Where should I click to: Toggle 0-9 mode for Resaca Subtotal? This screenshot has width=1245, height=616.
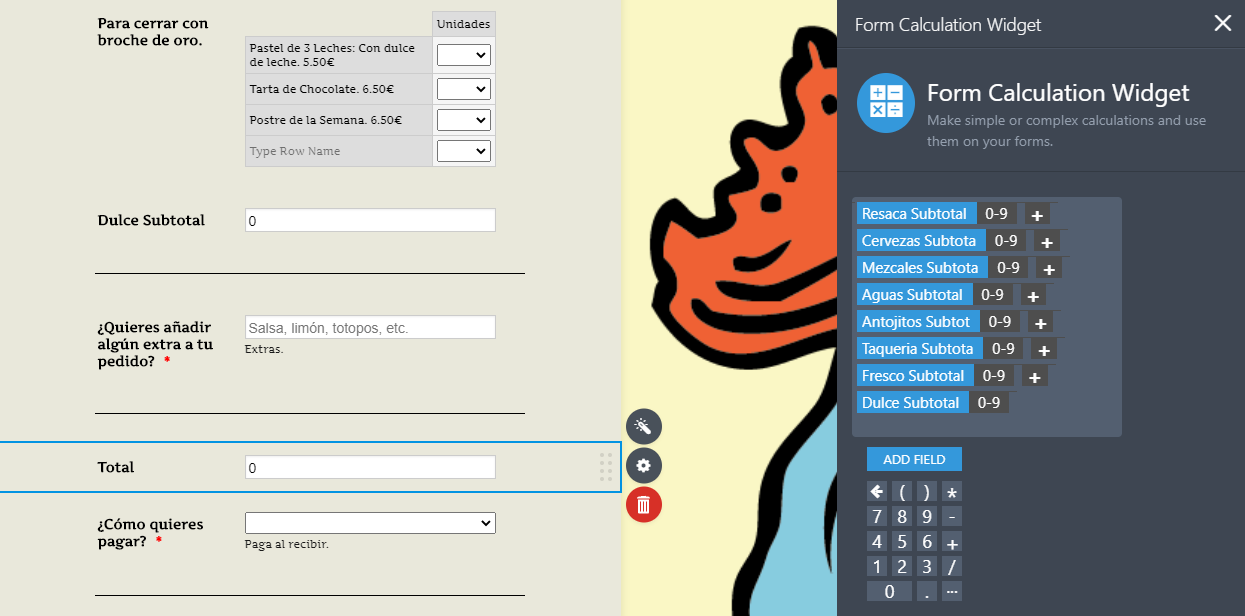click(x=997, y=214)
